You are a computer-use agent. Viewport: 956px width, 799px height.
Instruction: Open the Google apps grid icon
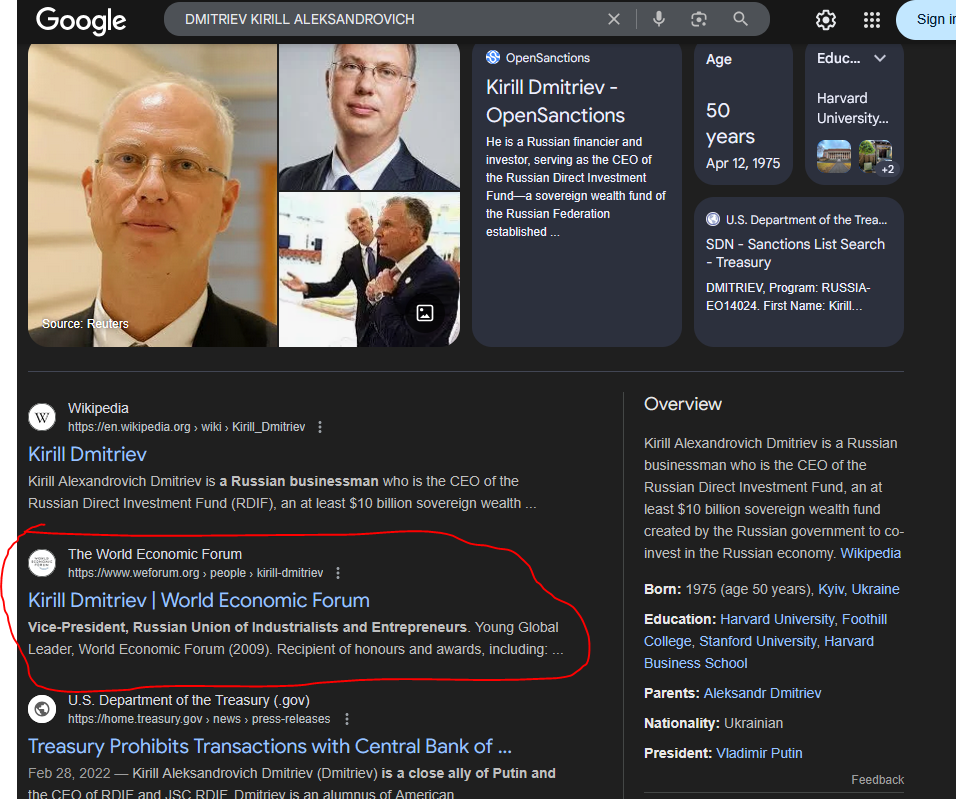872,20
